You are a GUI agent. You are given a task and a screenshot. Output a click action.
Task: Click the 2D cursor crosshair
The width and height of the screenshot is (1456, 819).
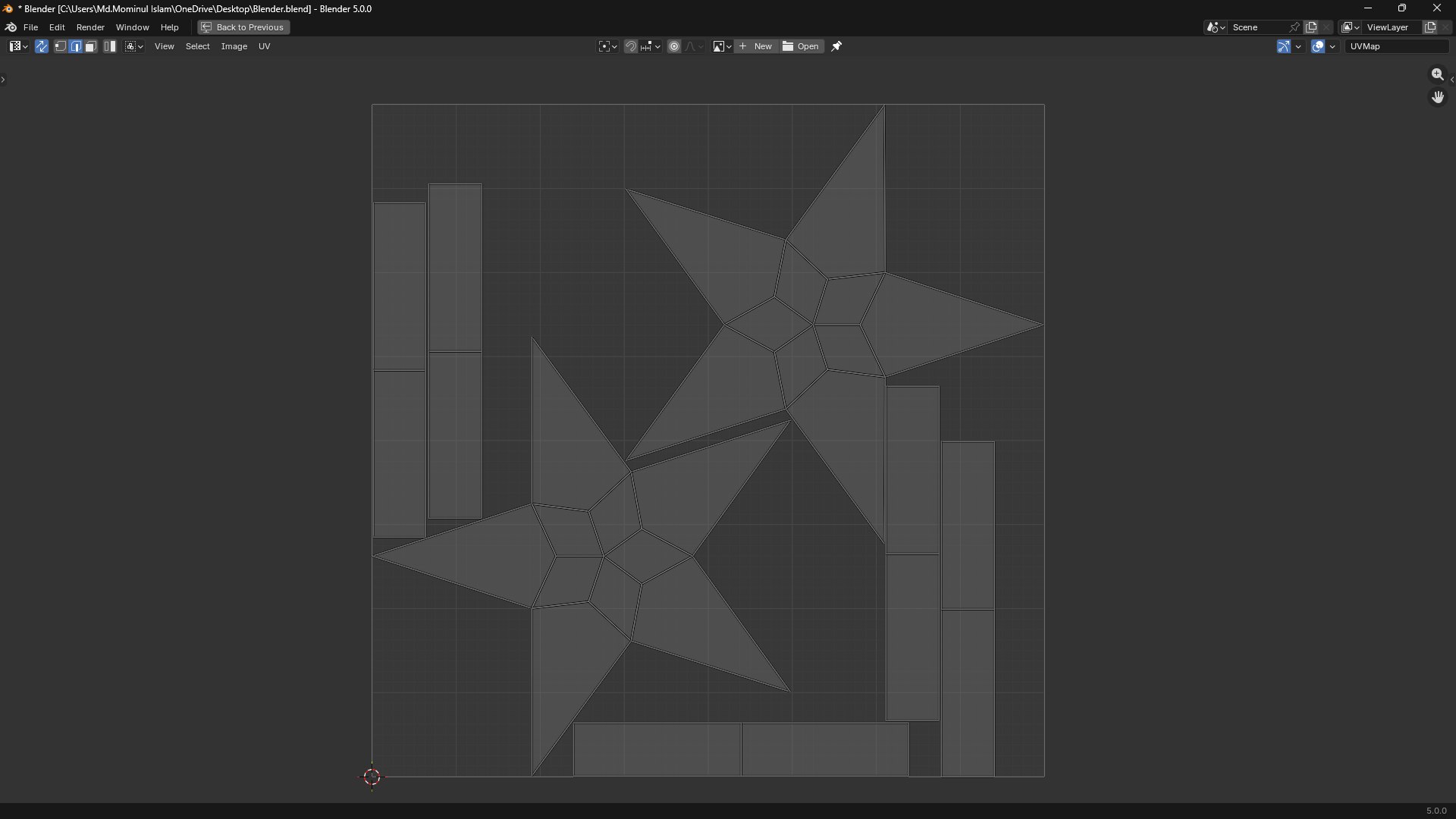372,777
